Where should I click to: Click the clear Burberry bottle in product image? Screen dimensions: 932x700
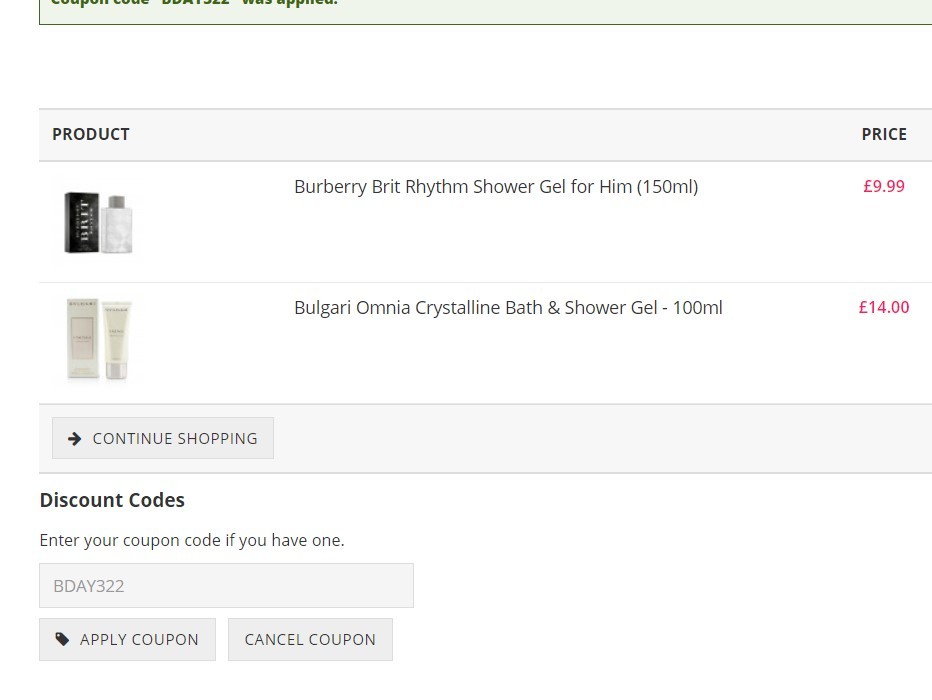click(x=117, y=225)
